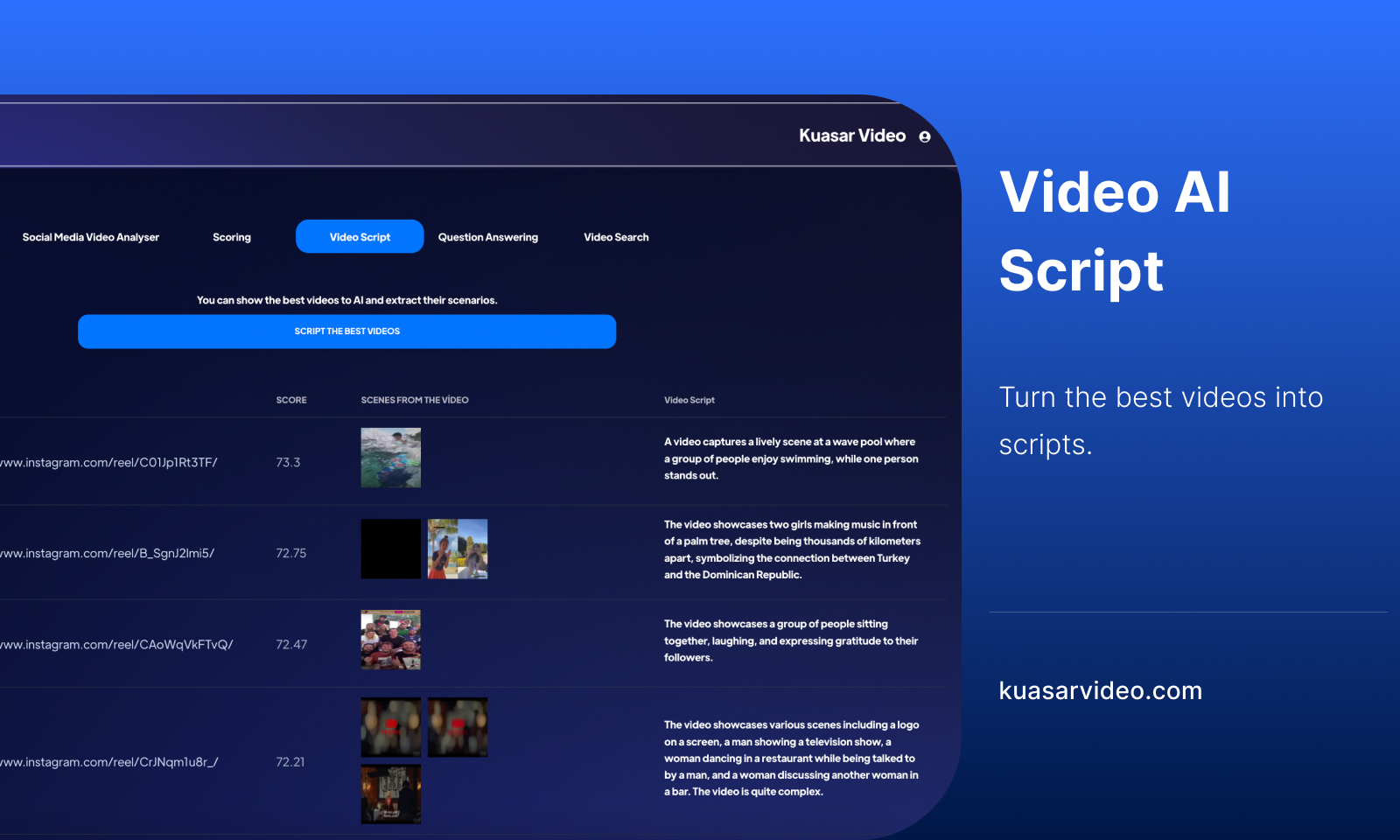
Task: Click the SCORE column header
Action: [291, 400]
